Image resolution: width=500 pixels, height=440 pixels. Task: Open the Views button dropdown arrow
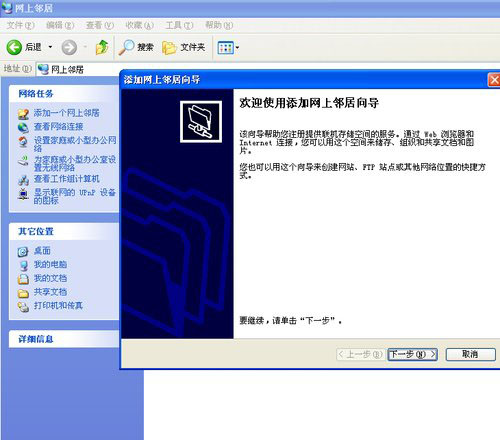coord(237,48)
